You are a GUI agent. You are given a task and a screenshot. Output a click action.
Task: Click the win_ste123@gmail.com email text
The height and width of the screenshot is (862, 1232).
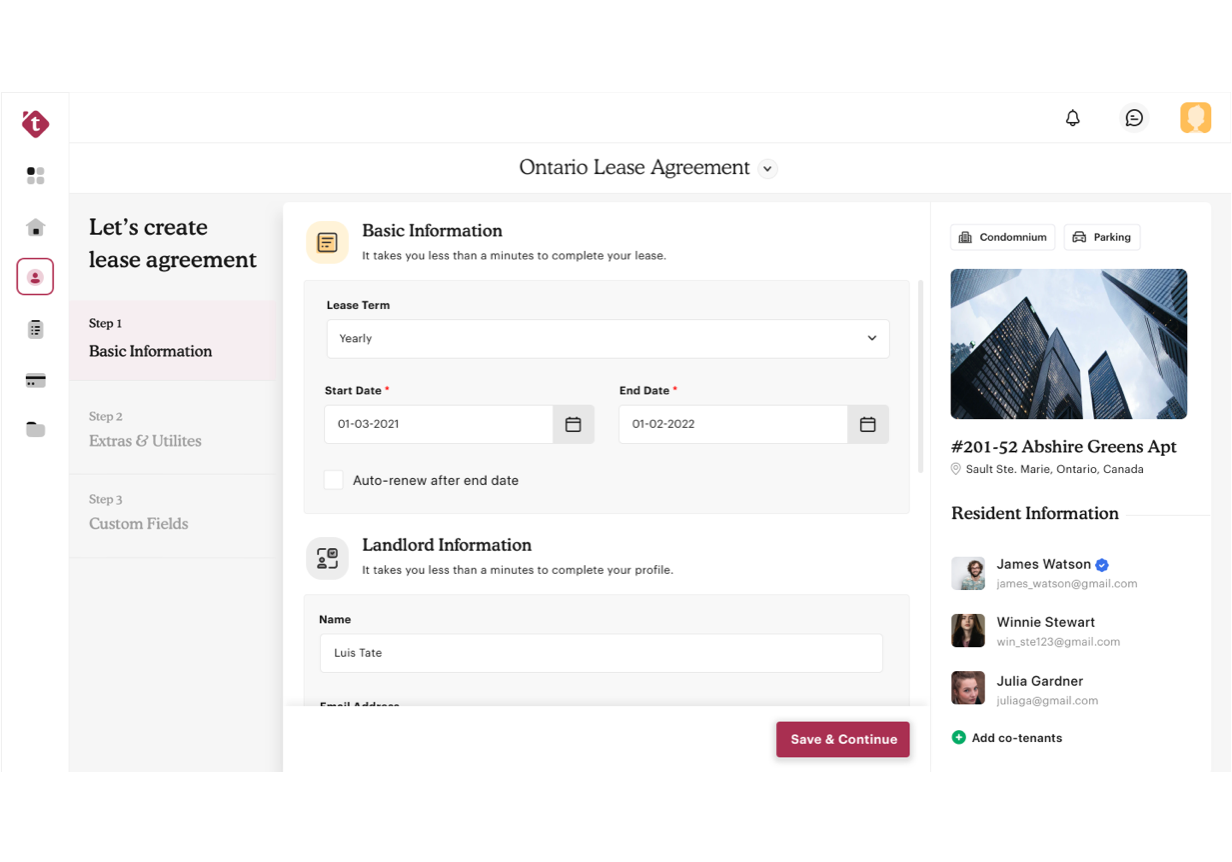pyautogui.click(x=1058, y=642)
